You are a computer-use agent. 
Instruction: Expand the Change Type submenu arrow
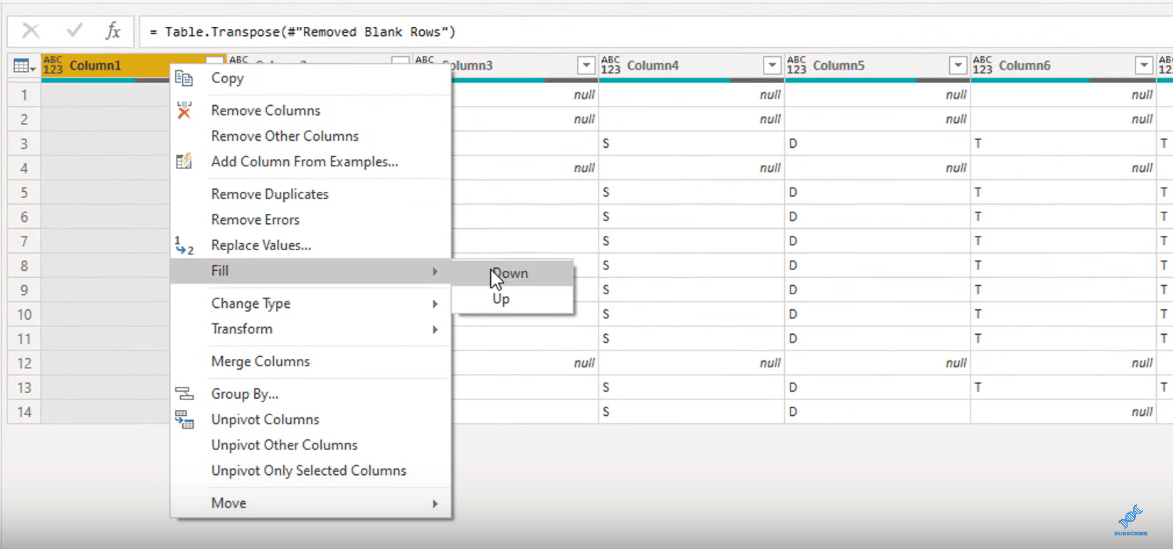[x=435, y=304]
